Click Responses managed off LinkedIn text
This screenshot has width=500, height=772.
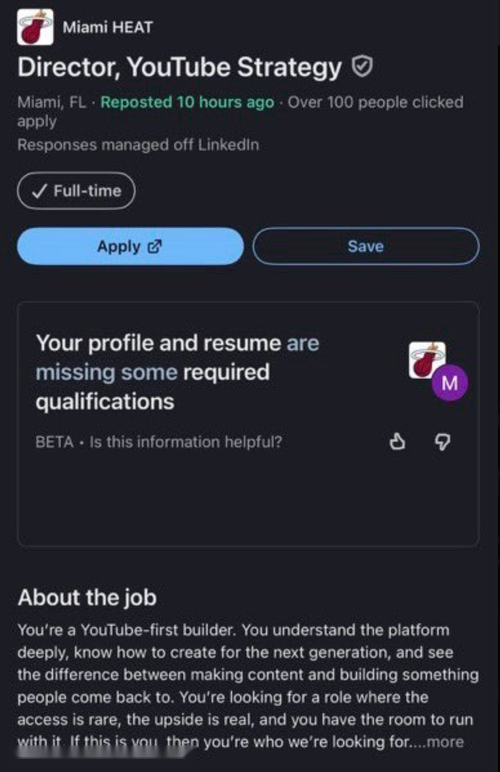coord(138,145)
